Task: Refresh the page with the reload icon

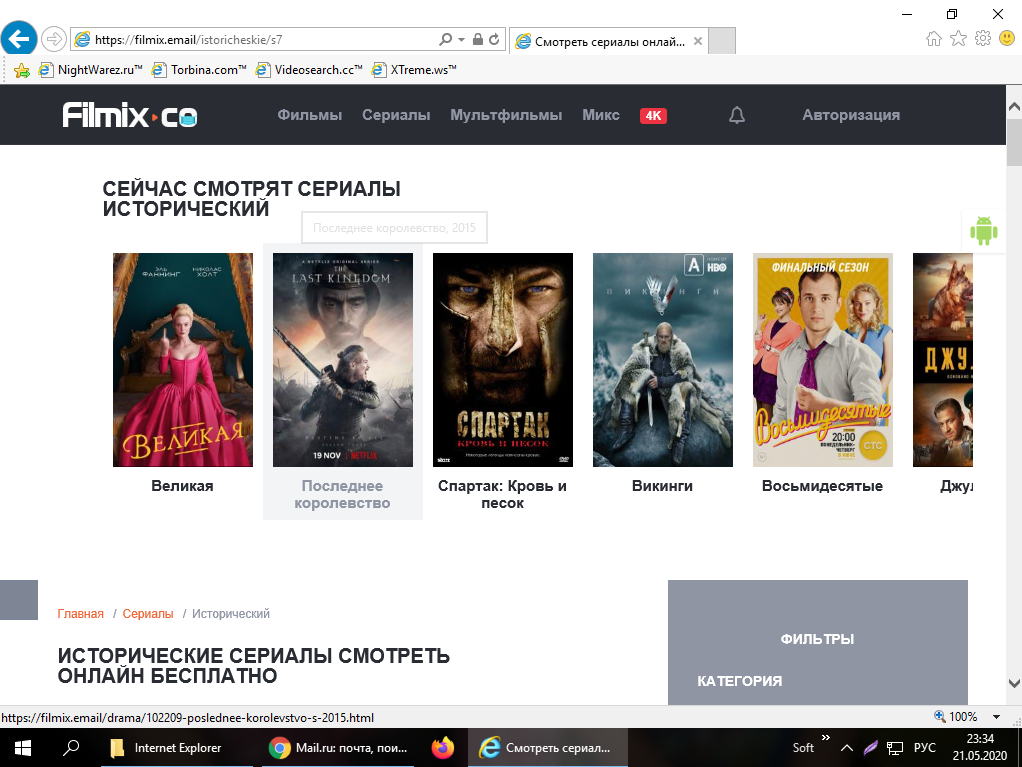Action: (x=494, y=40)
